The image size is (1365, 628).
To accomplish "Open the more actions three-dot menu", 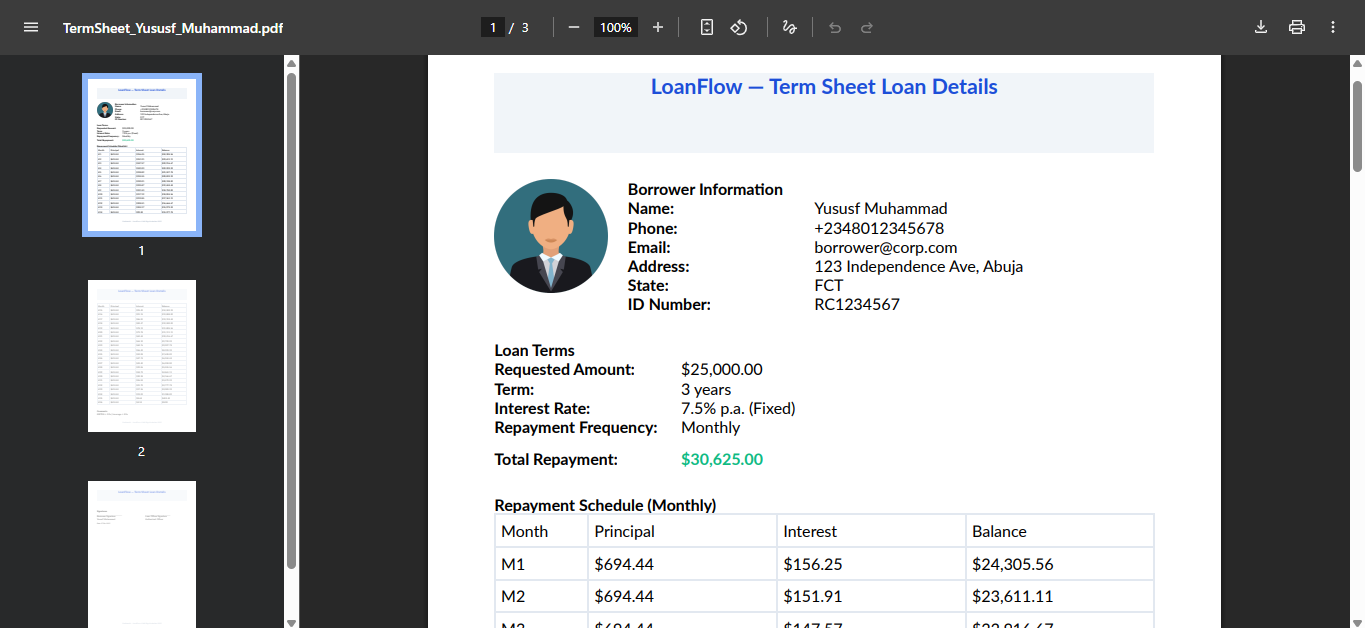I will (1333, 27).
